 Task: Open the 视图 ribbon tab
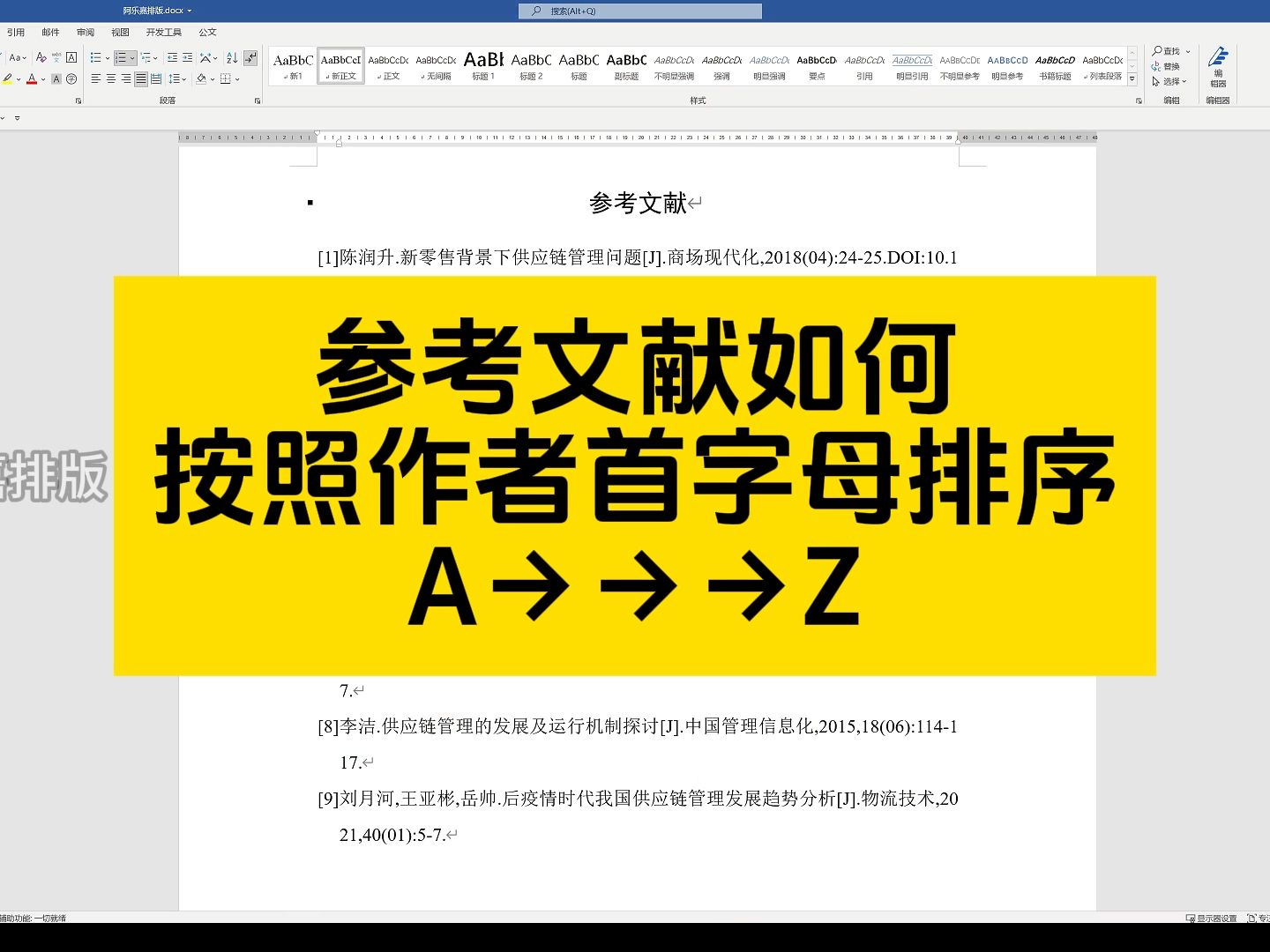[121, 32]
